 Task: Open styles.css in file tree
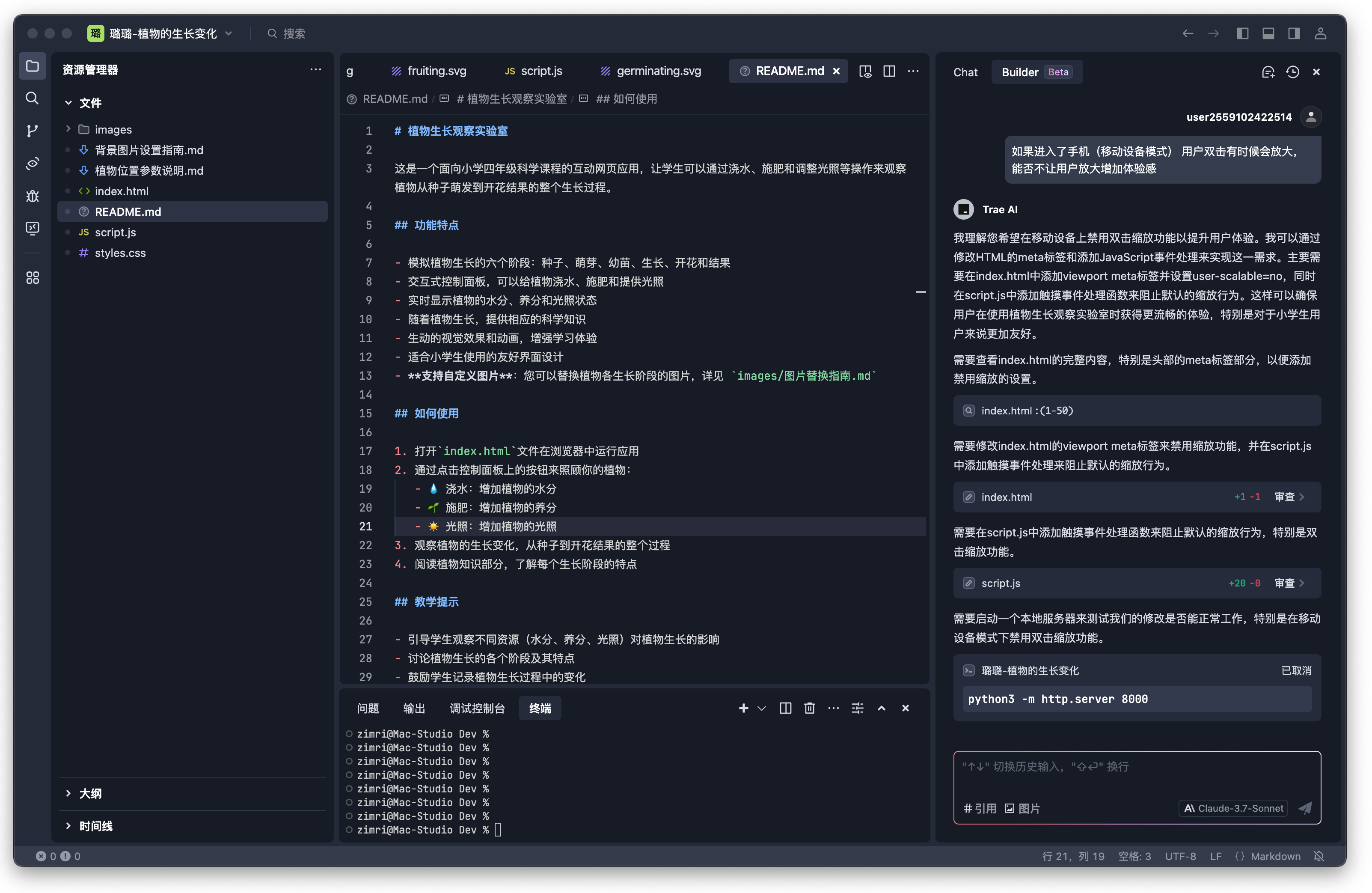click(193, 253)
